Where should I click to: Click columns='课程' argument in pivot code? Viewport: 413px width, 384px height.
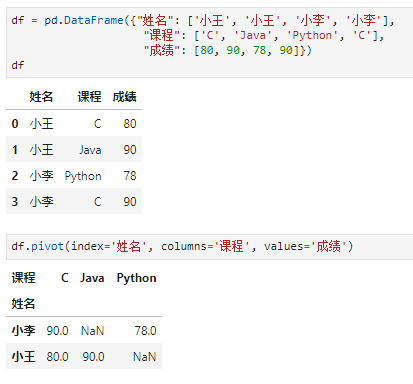pos(206,246)
